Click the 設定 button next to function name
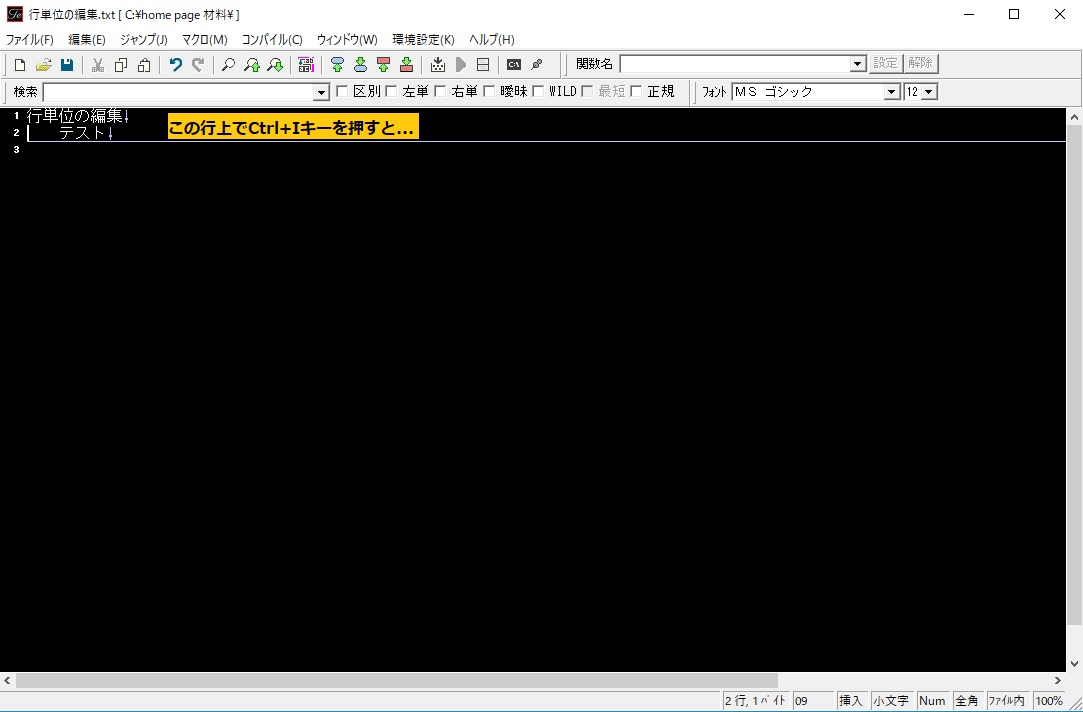The width and height of the screenshot is (1083, 712). click(x=885, y=63)
